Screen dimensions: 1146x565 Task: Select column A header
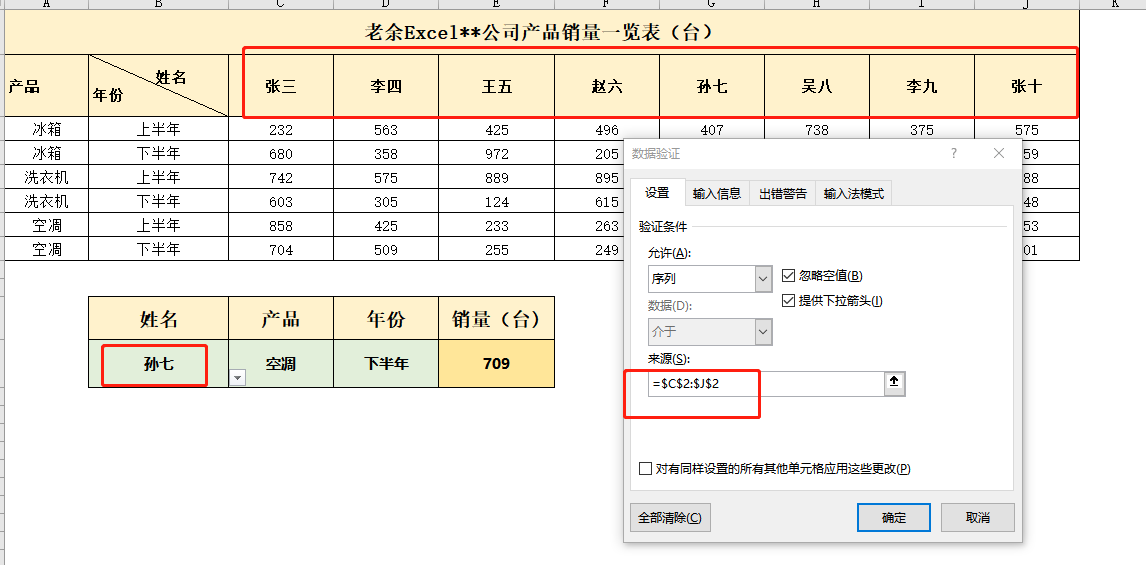coord(47,4)
